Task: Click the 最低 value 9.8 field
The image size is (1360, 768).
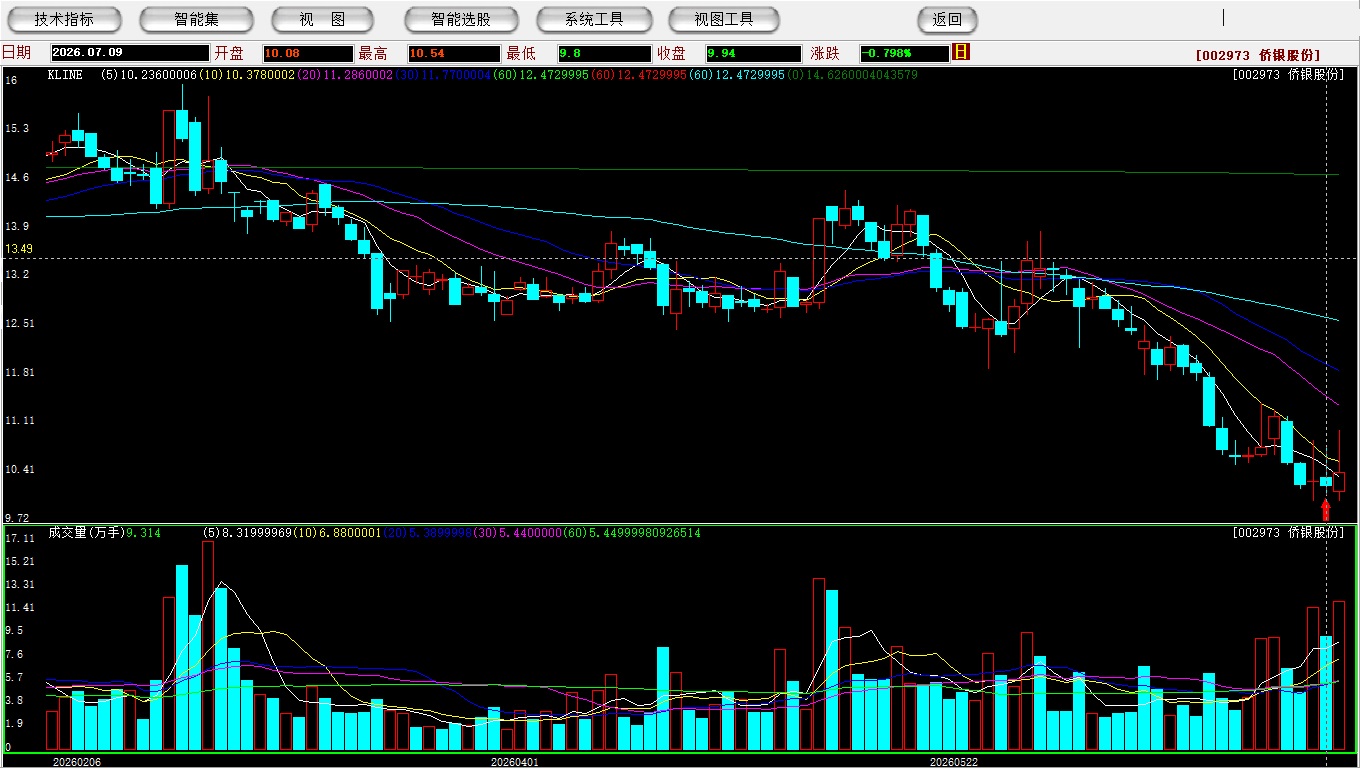Action: coord(604,53)
